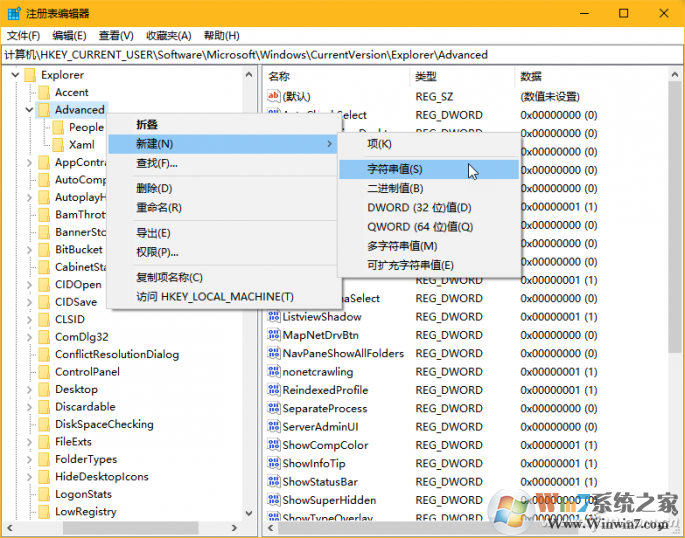Expand the HideDesktopIcons tree node

tap(29, 477)
